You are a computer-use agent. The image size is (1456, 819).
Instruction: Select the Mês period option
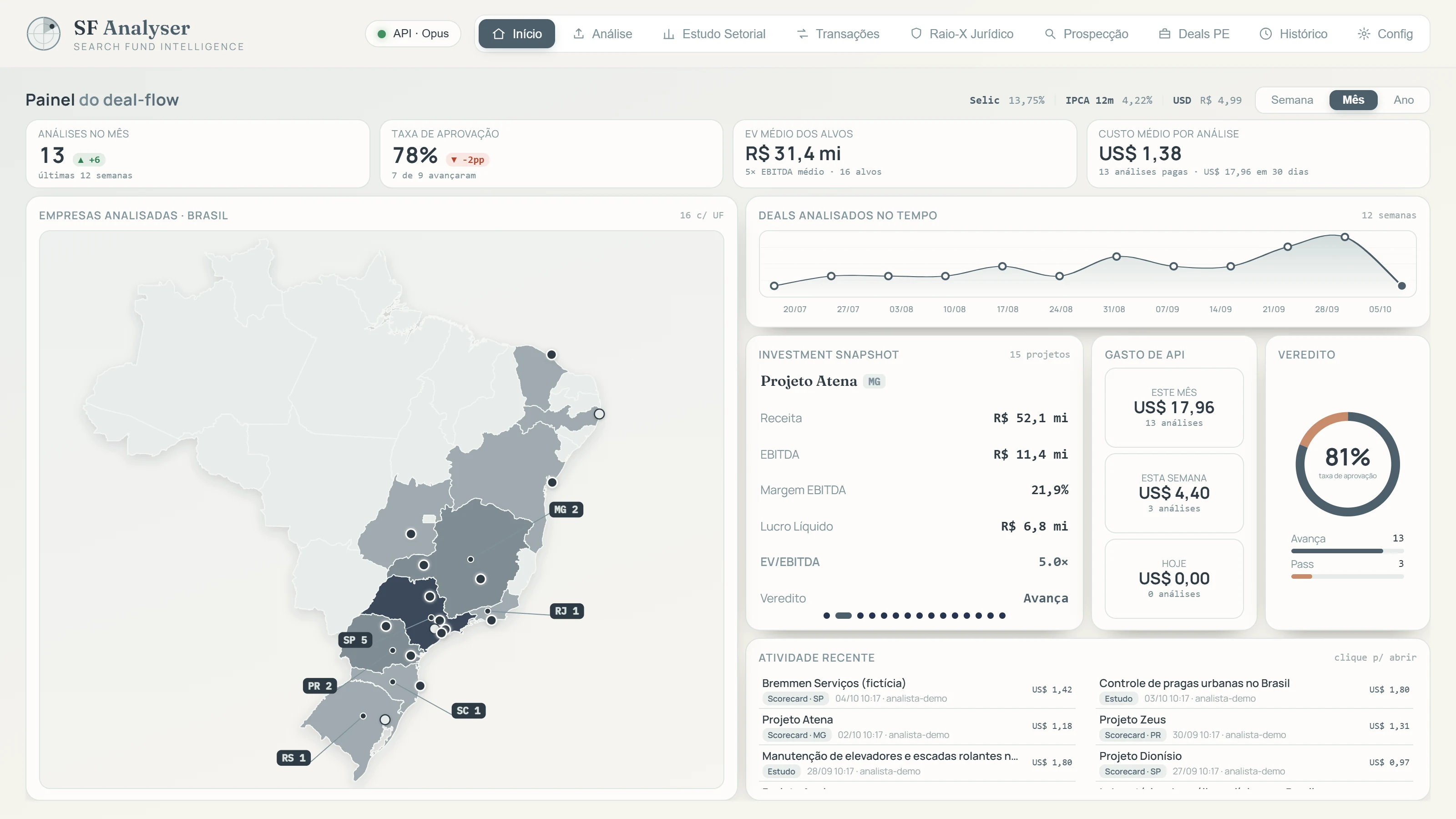[1353, 100]
